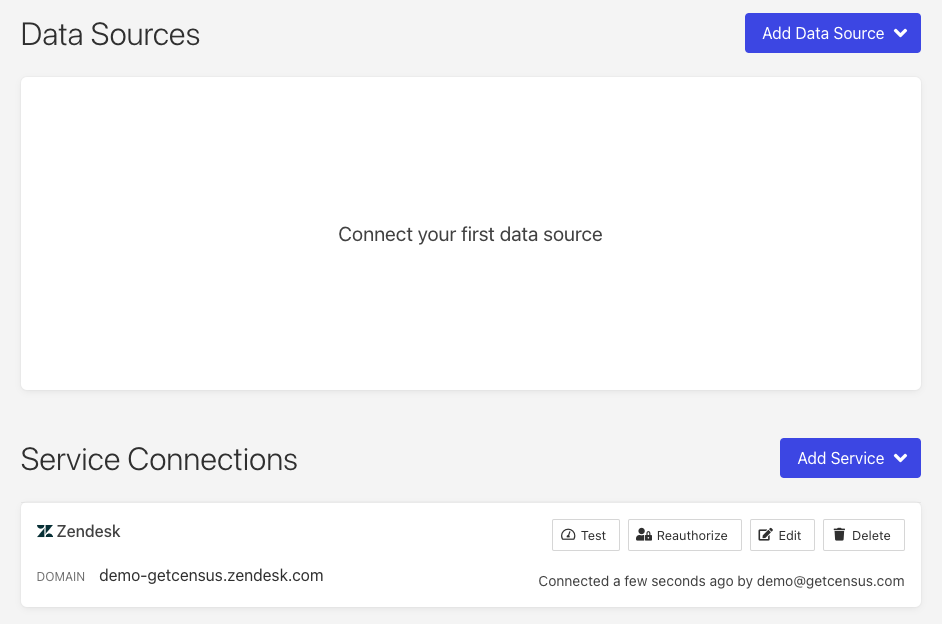Select the demo-getcensus.zendesk.com domain text
Image resolution: width=942 pixels, height=624 pixels.
[211, 576]
